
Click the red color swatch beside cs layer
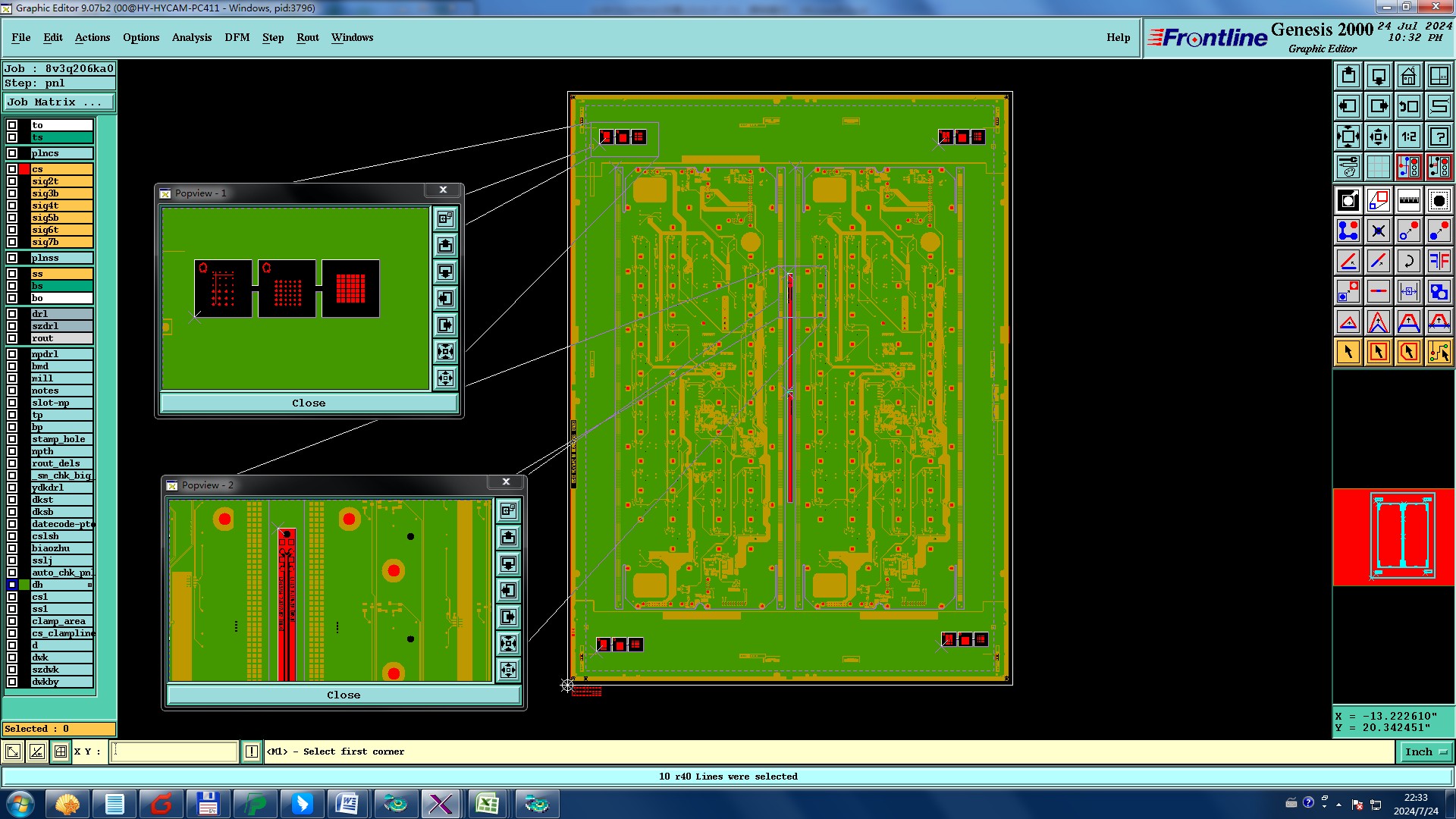pos(24,169)
